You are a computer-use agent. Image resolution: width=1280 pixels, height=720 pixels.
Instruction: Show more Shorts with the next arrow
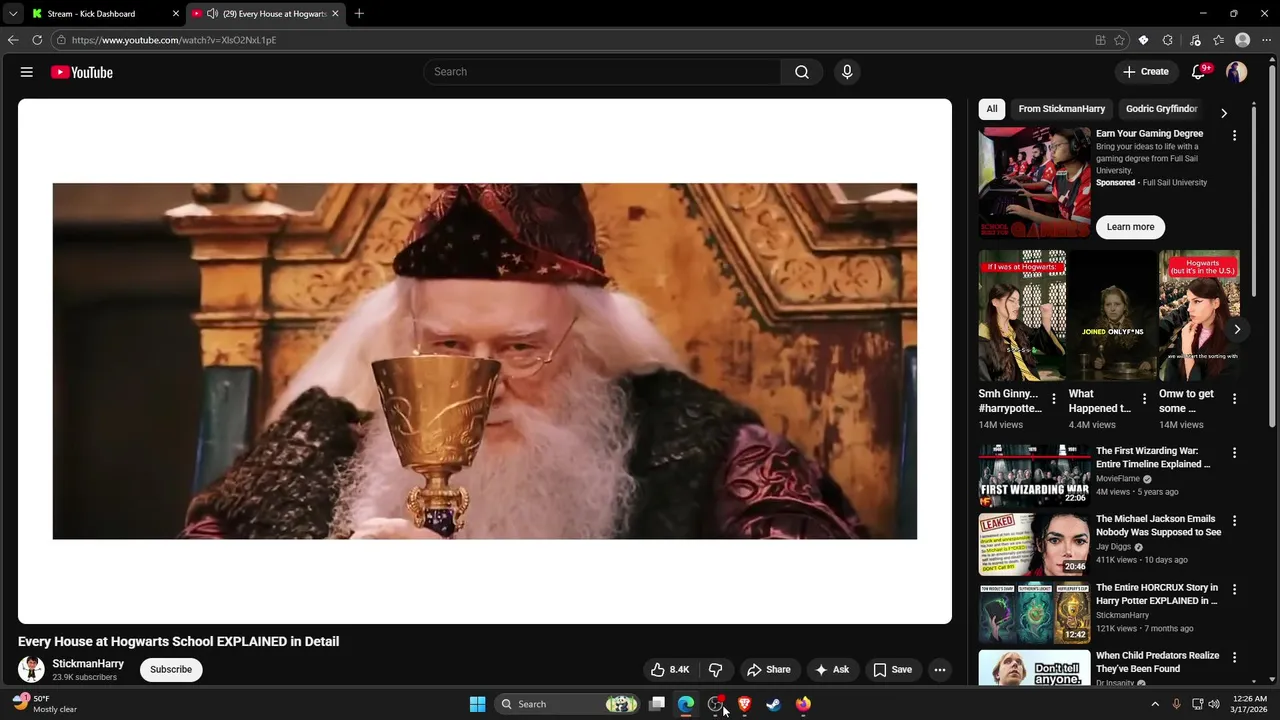[1237, 329]
